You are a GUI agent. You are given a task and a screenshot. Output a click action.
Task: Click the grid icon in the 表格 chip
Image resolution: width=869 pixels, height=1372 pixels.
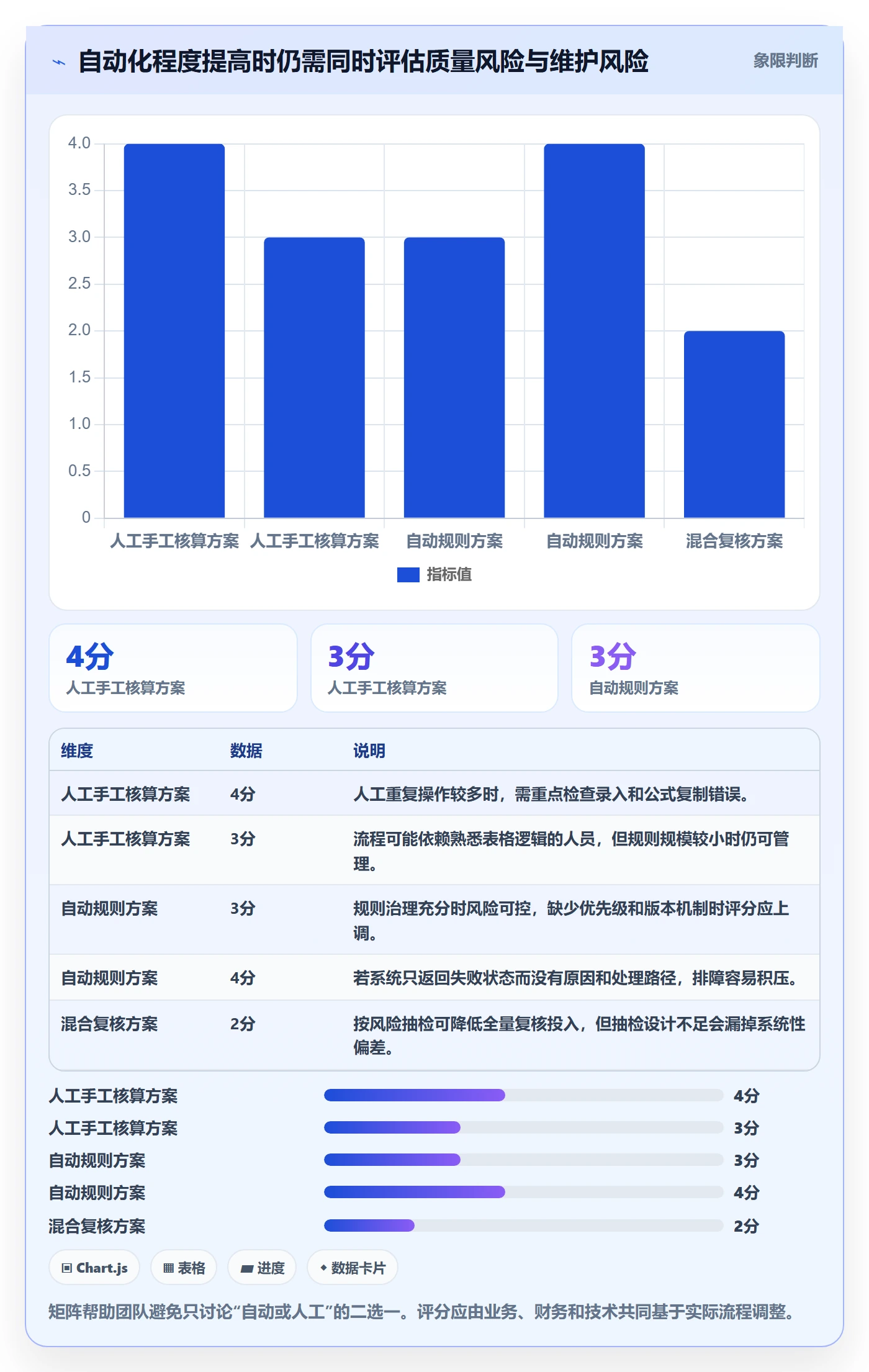click(x=168, y=1268)
